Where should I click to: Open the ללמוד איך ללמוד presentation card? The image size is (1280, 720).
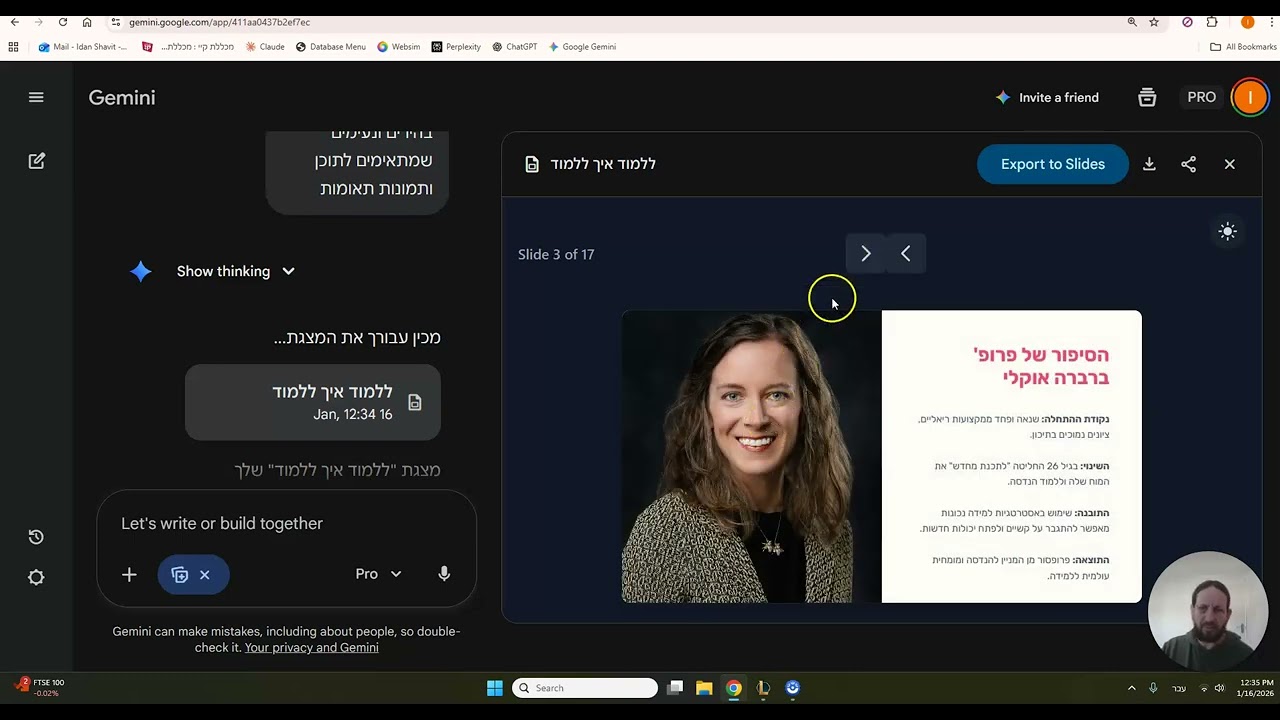[x=313, y=402]
